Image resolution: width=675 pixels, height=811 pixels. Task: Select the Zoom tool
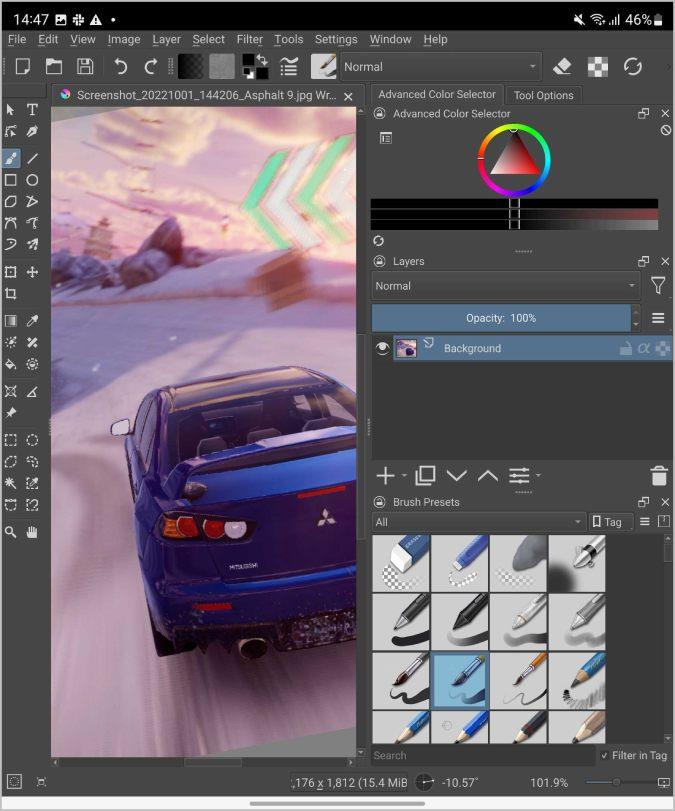[x=11, y=532]
